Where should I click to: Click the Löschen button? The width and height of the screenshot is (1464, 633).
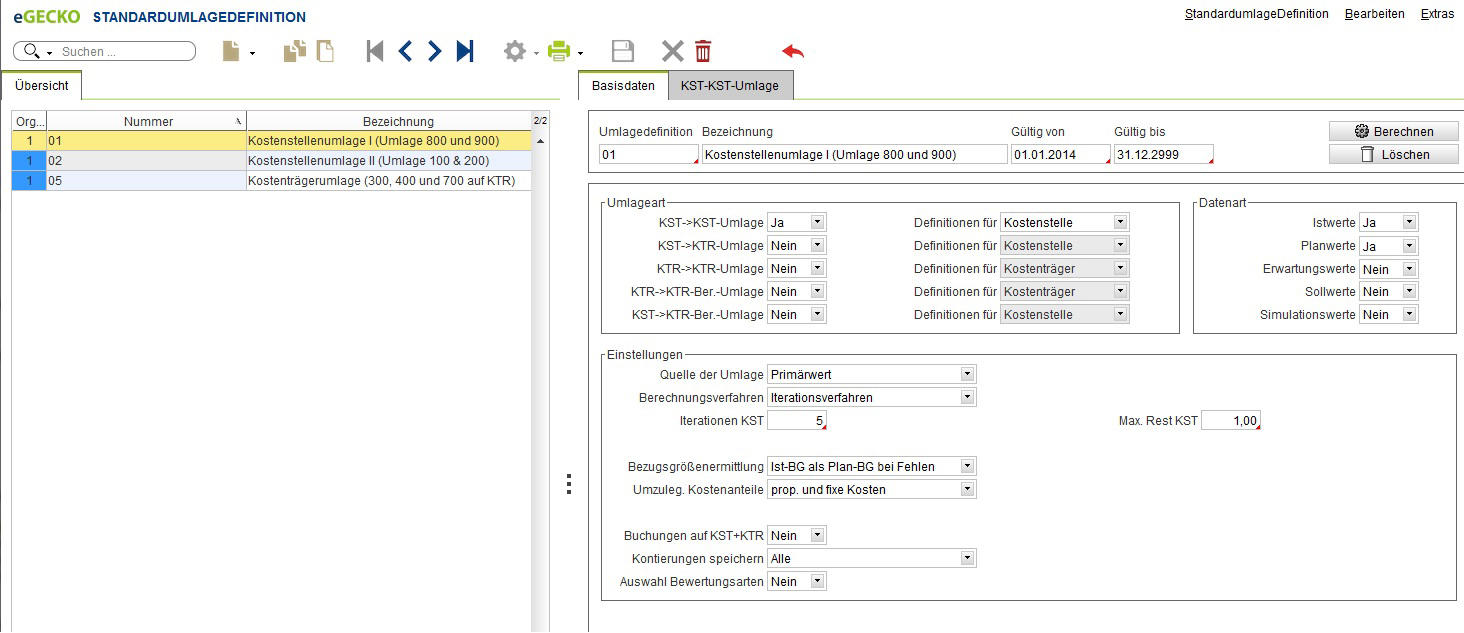(1393, 155)
